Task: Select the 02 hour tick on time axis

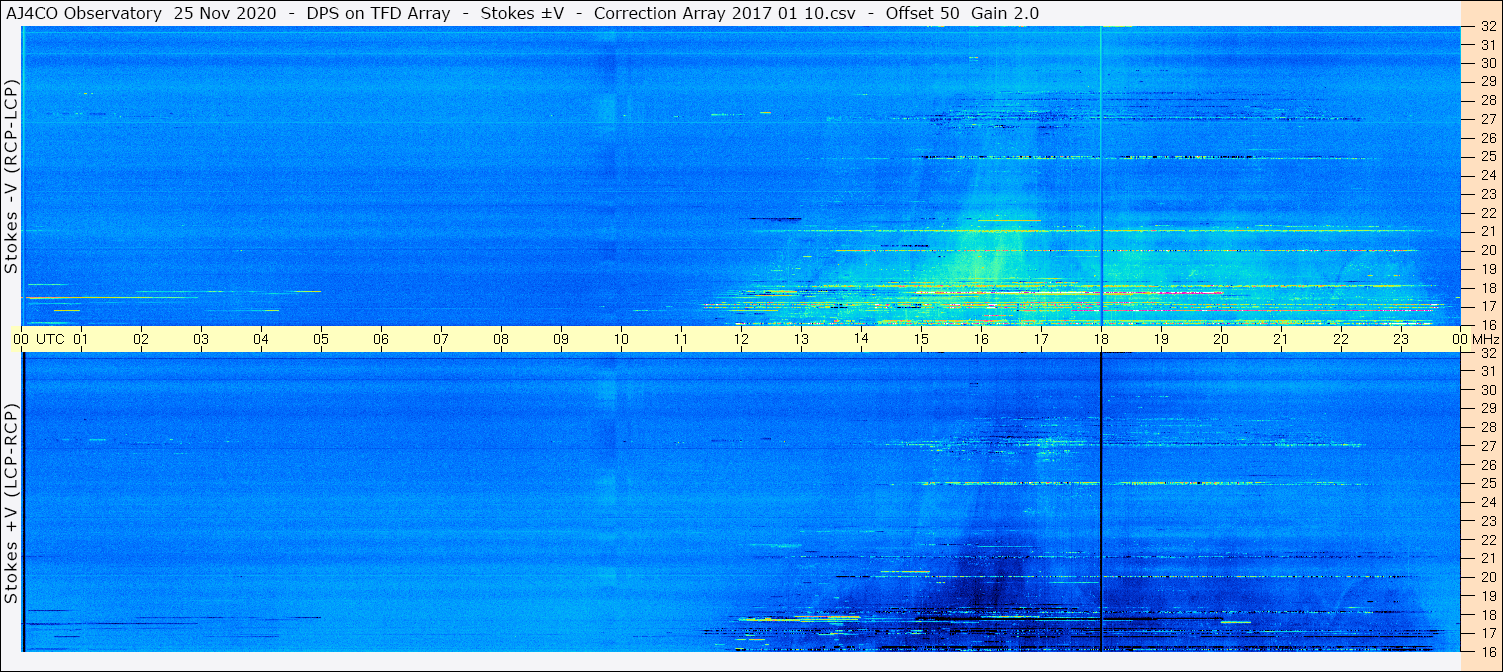Action: pyautogui.click(x=141, y=339)
